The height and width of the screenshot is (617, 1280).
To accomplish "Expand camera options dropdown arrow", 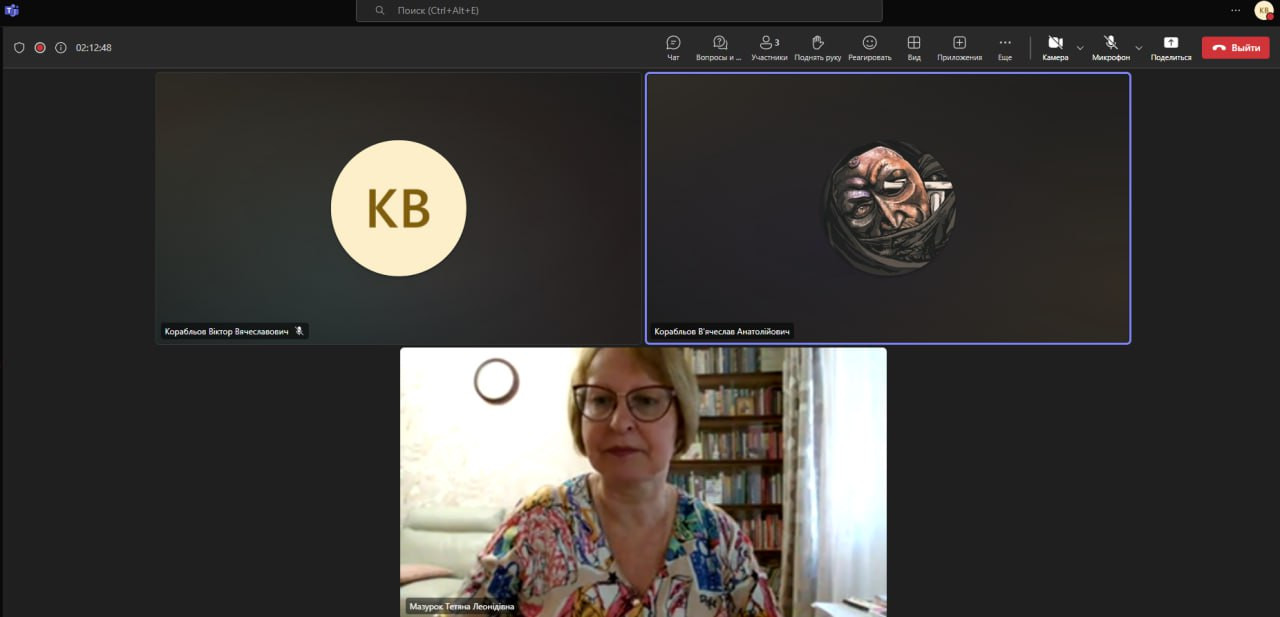I will 1080,47.
